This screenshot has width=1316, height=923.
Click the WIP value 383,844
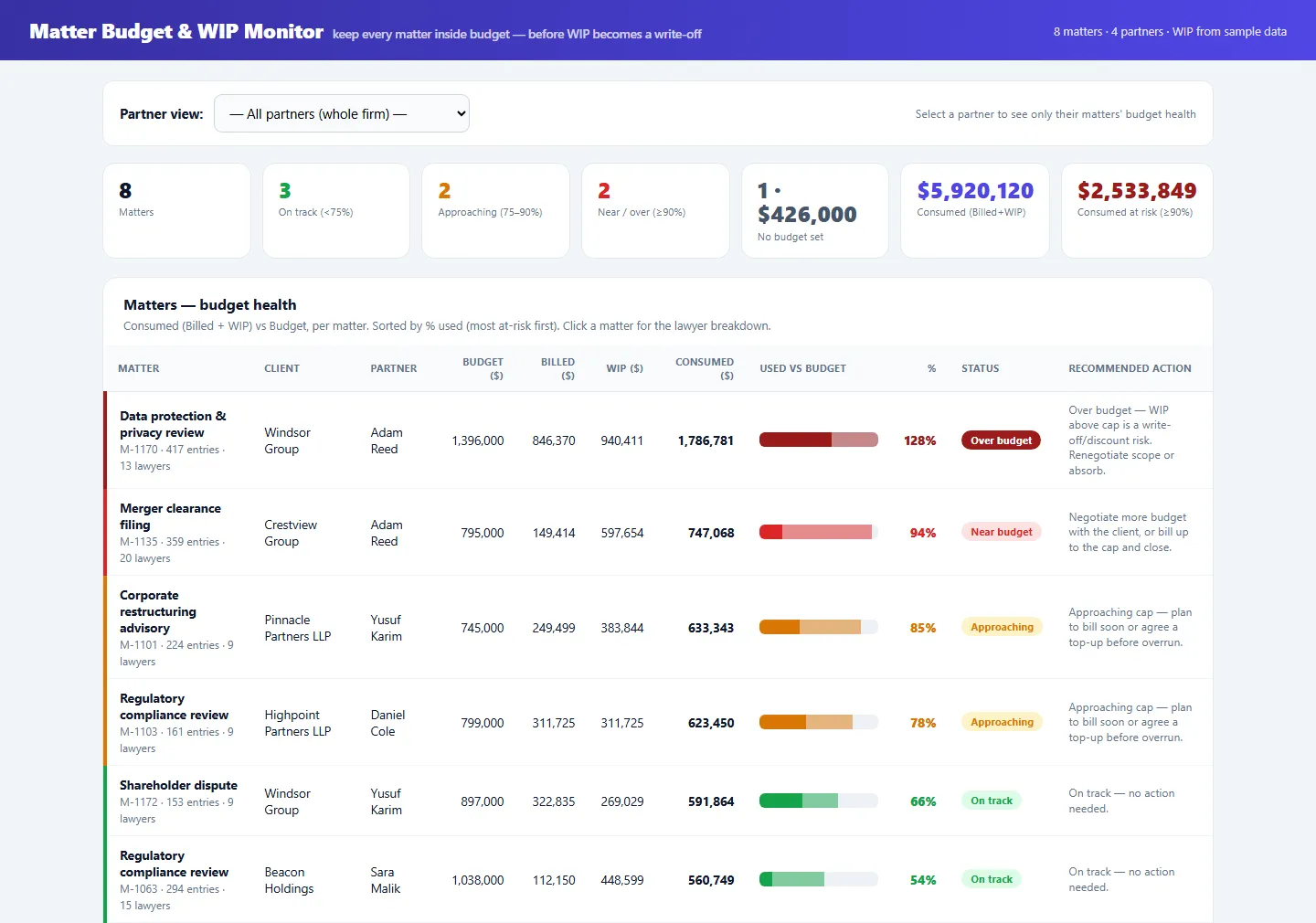tap(622, 628)
